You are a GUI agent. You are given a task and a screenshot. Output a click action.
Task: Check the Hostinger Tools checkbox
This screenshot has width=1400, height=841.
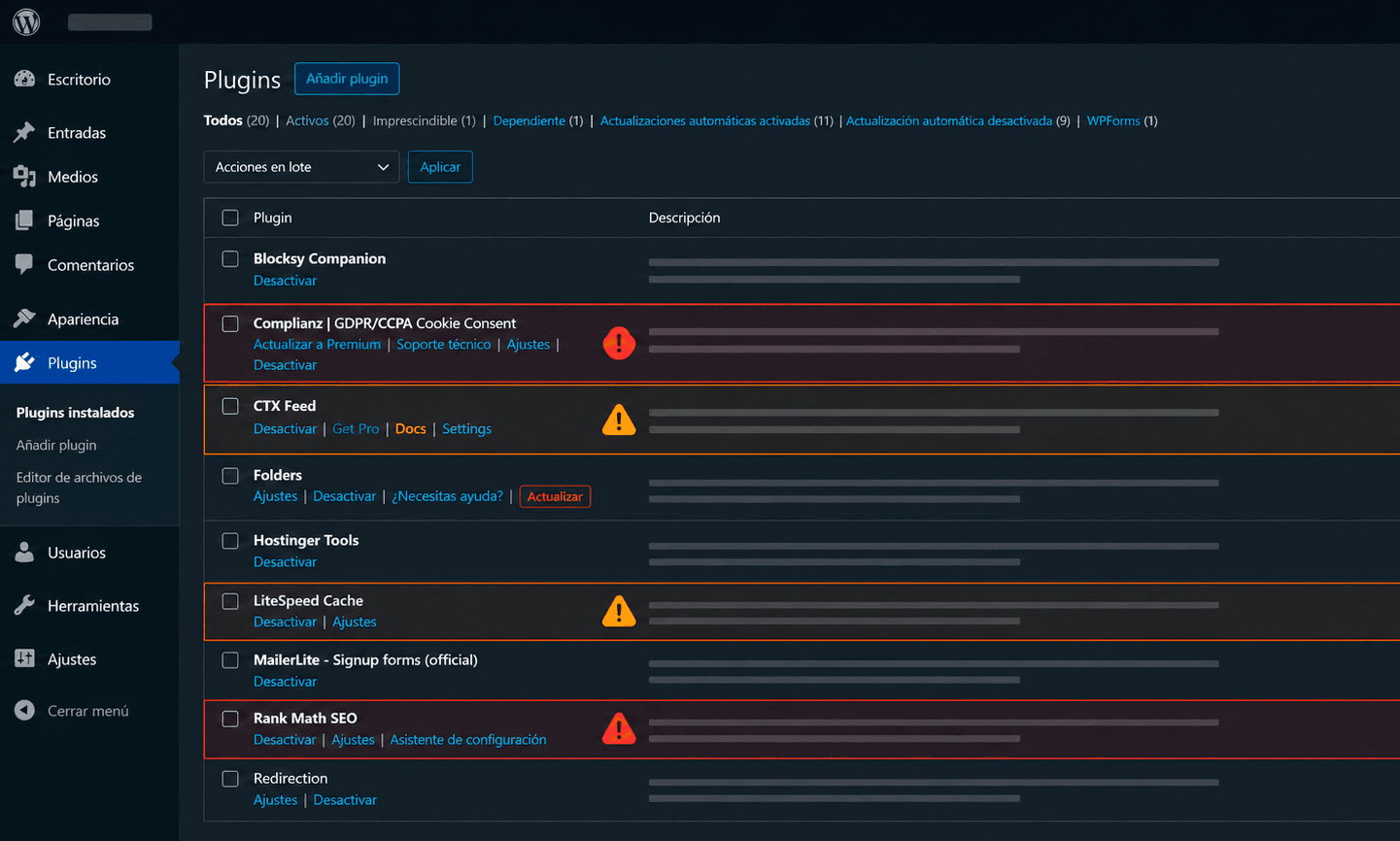pyautogui.click(x=230, y=541)
